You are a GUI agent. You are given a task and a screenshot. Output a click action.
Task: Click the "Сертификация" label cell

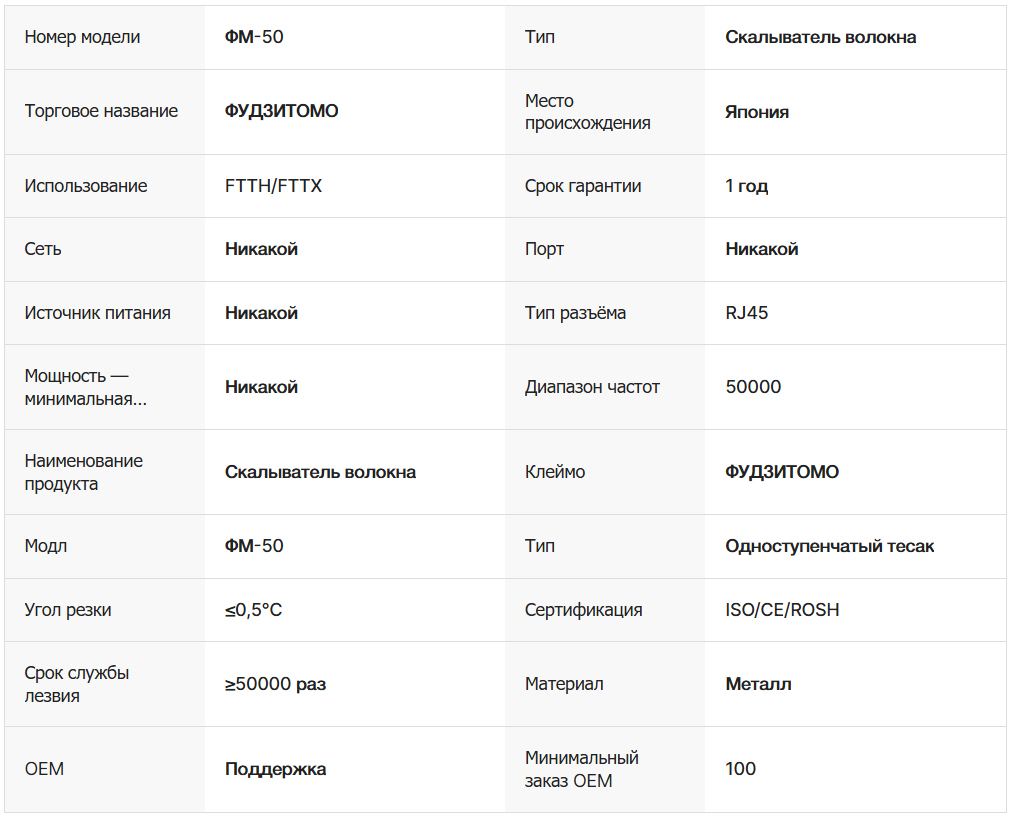coord(583,610)
